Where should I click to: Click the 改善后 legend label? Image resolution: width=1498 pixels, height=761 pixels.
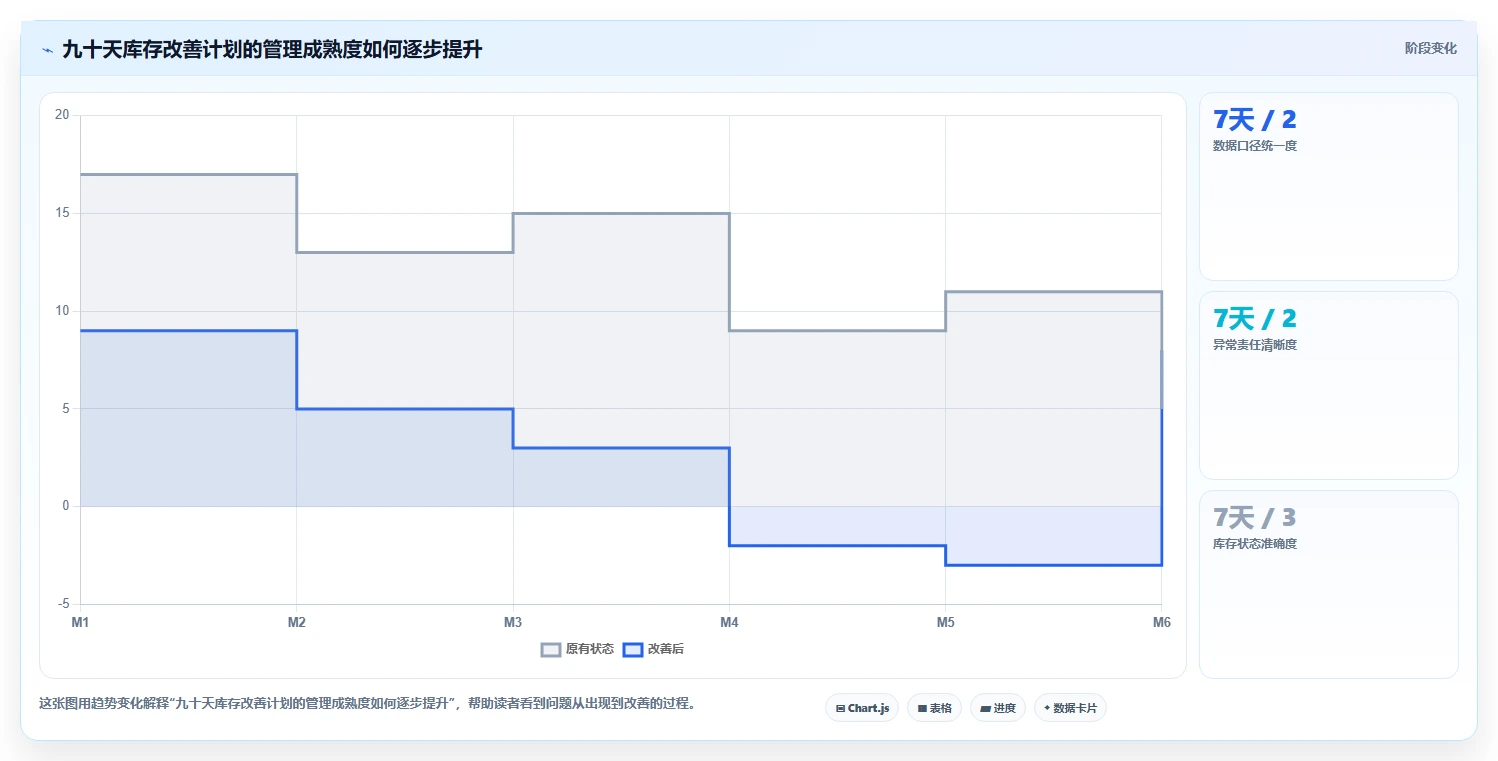tap(666, 649)
